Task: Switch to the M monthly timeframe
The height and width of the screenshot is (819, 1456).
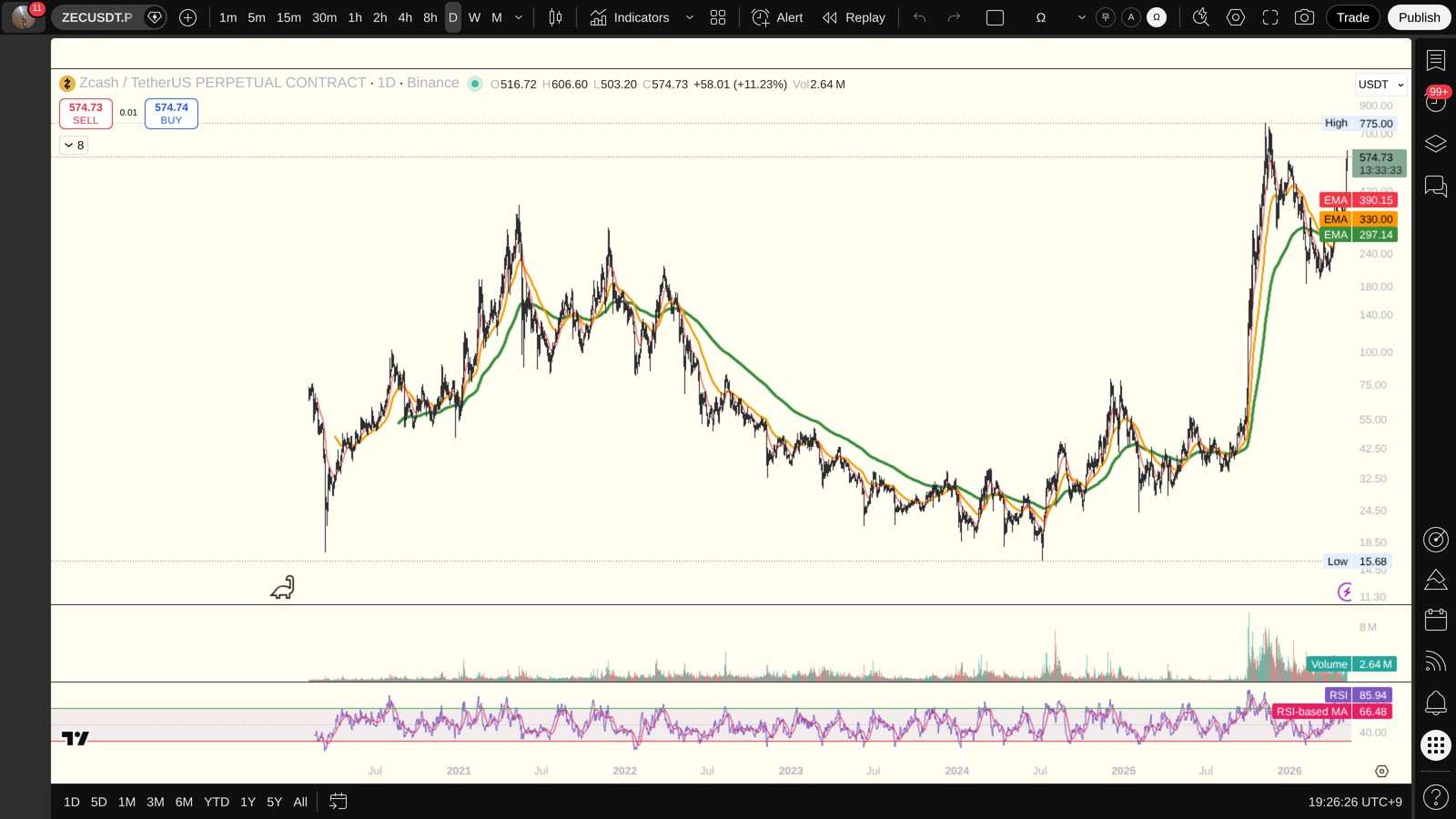Action: point(497,17)
